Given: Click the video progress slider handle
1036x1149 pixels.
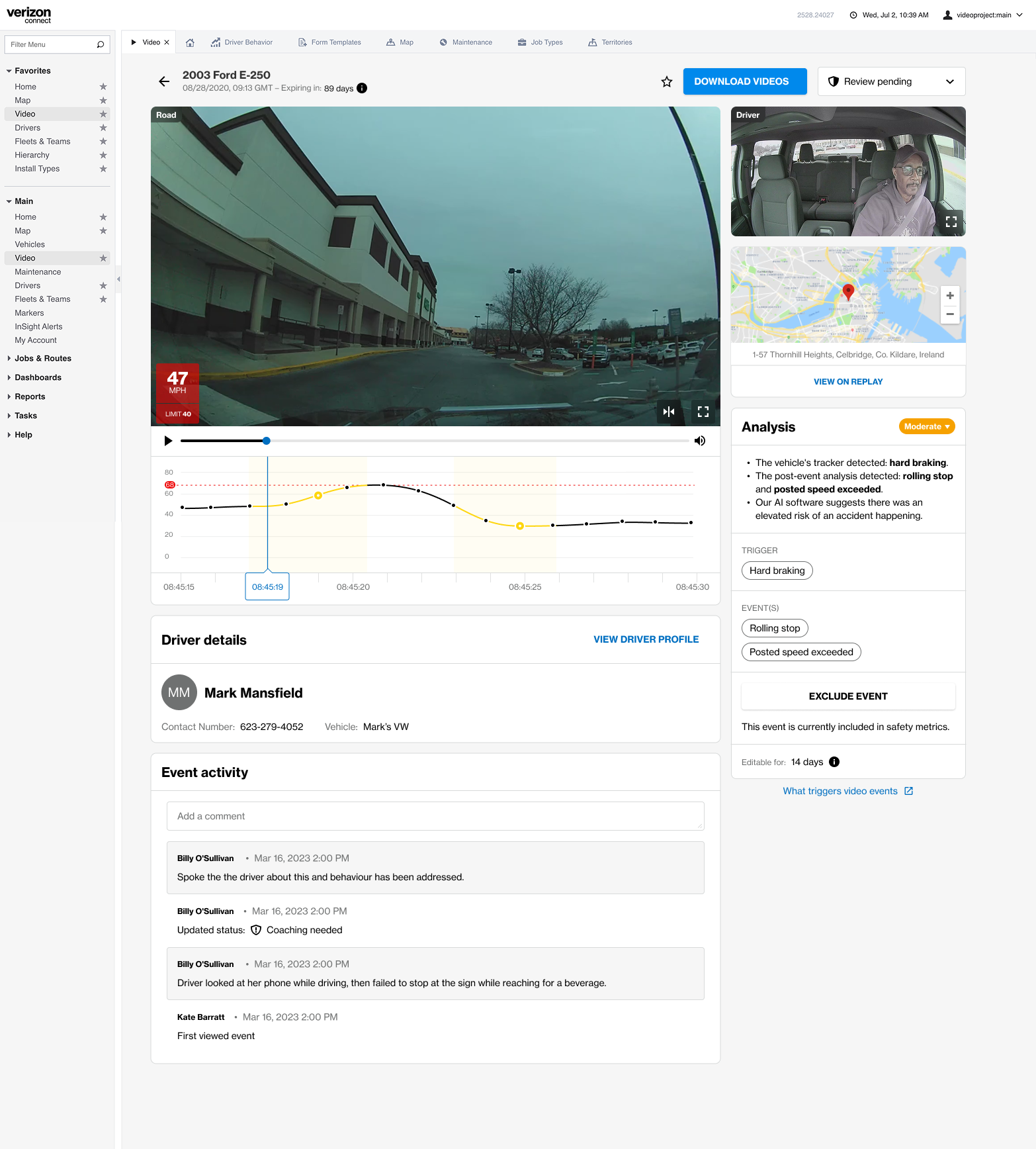Looking at the screenshot, I should [x=267, y=441].
